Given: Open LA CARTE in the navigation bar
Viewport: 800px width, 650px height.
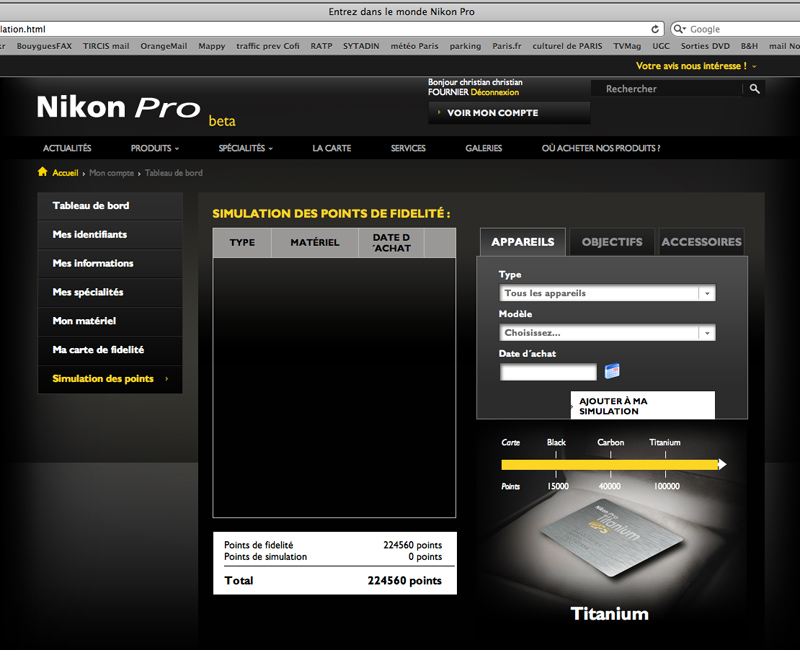Looking at the screenshot, I should pos(332,148).
